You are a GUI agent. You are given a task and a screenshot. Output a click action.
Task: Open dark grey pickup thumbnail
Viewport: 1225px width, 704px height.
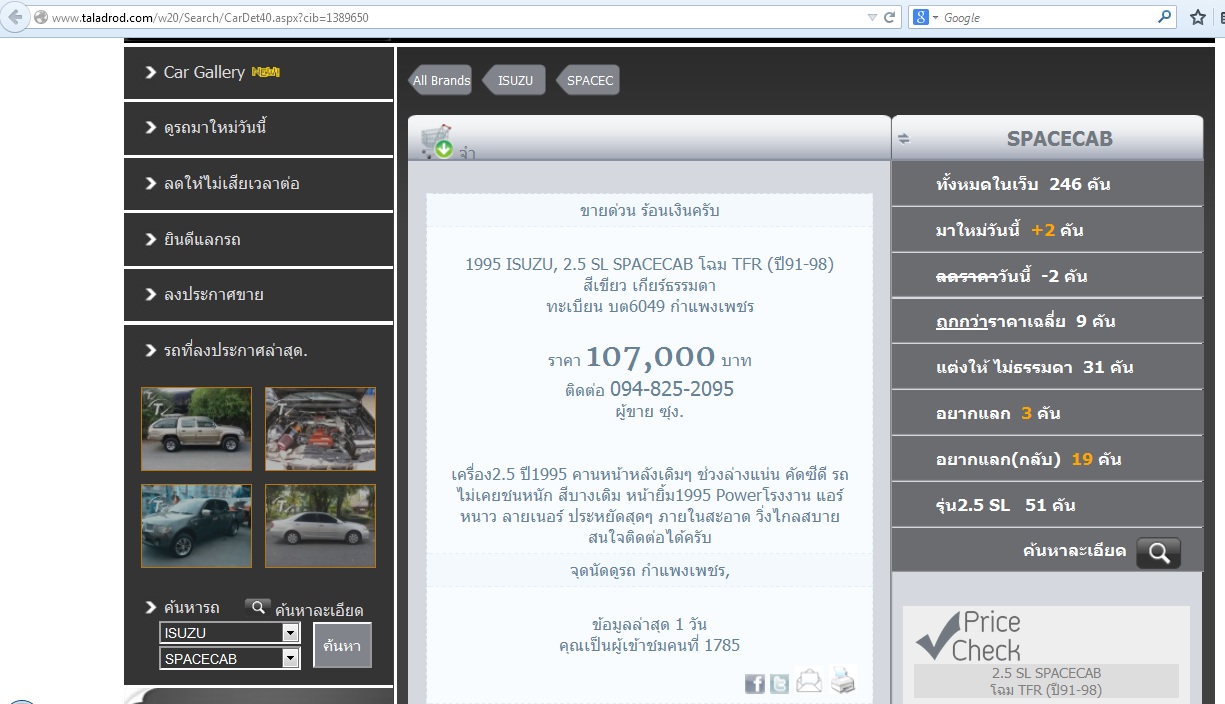[196, 526]
